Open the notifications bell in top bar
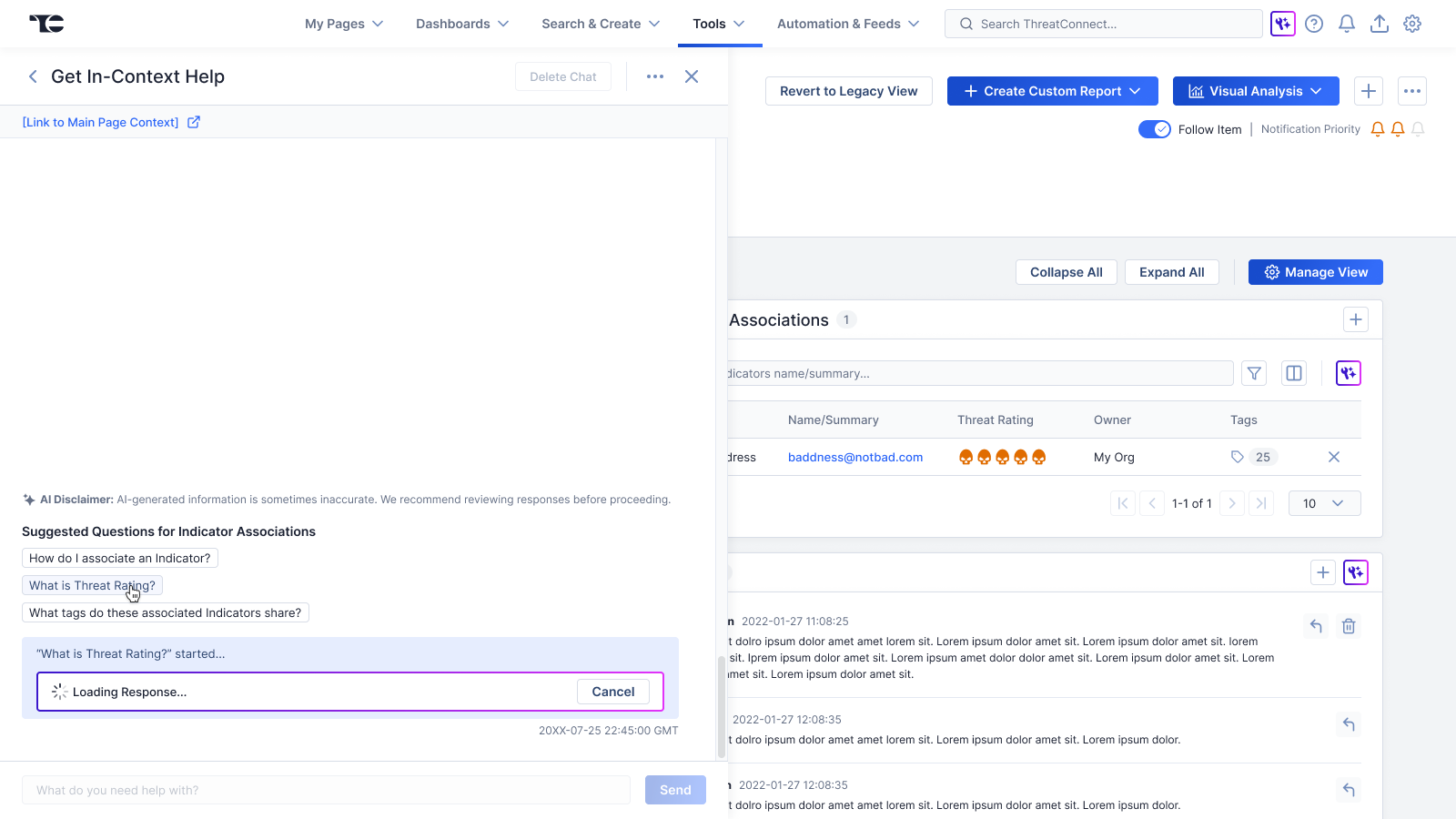Viewport: 1456px width, 819px height. point(1346,24)
